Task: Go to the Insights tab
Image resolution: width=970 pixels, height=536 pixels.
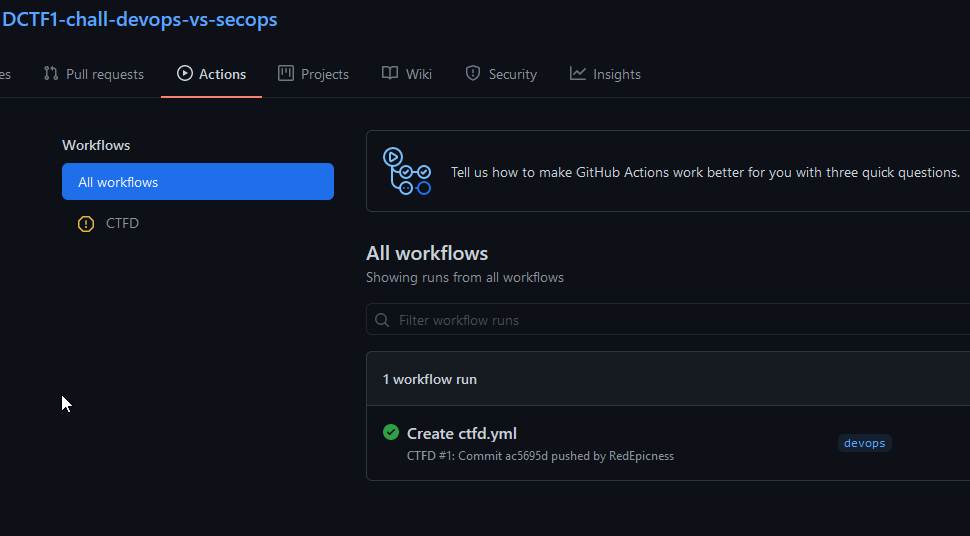Action: click(x=606, y=74)
